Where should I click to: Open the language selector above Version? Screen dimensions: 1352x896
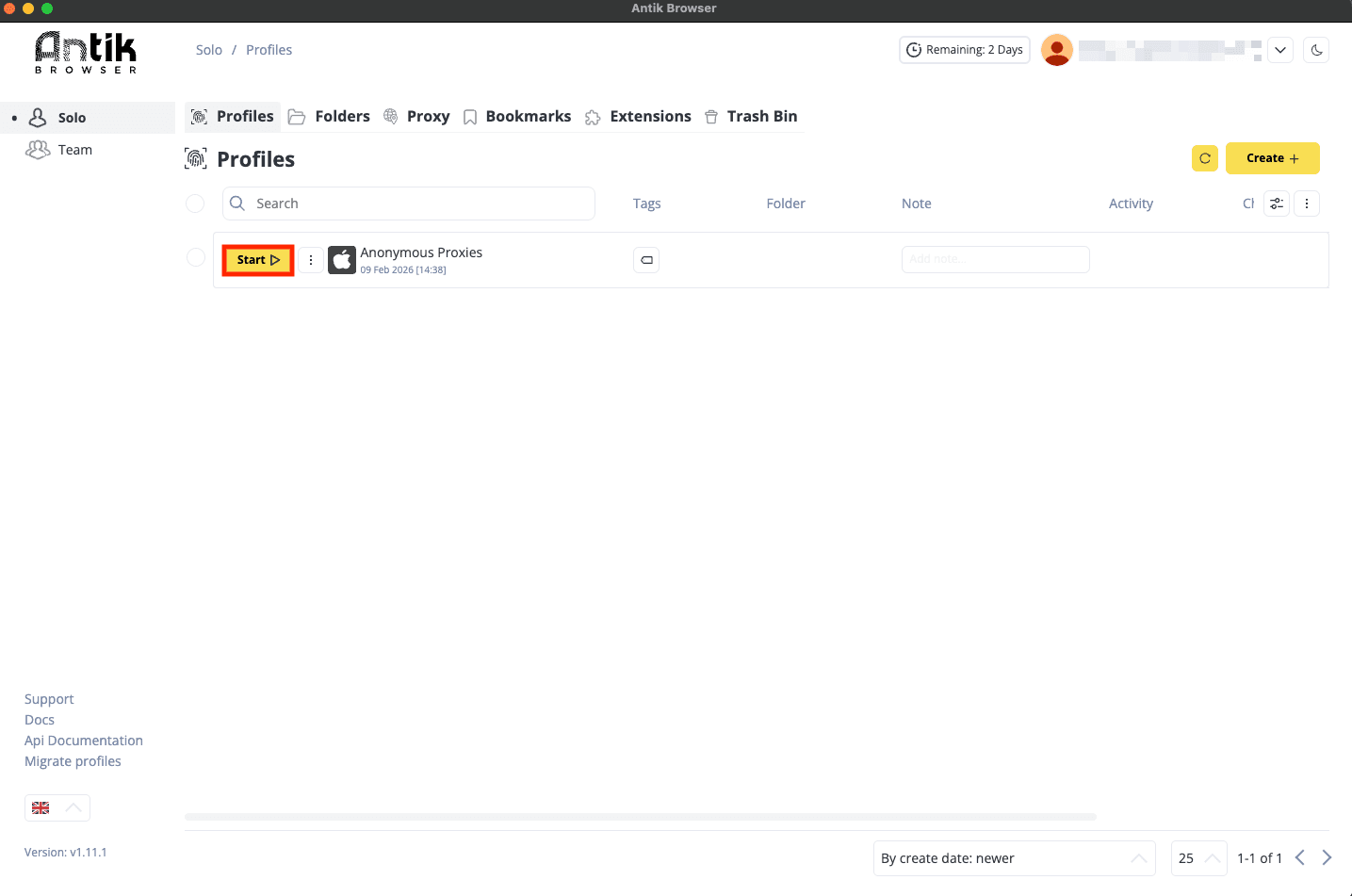[x=57, y=807]
